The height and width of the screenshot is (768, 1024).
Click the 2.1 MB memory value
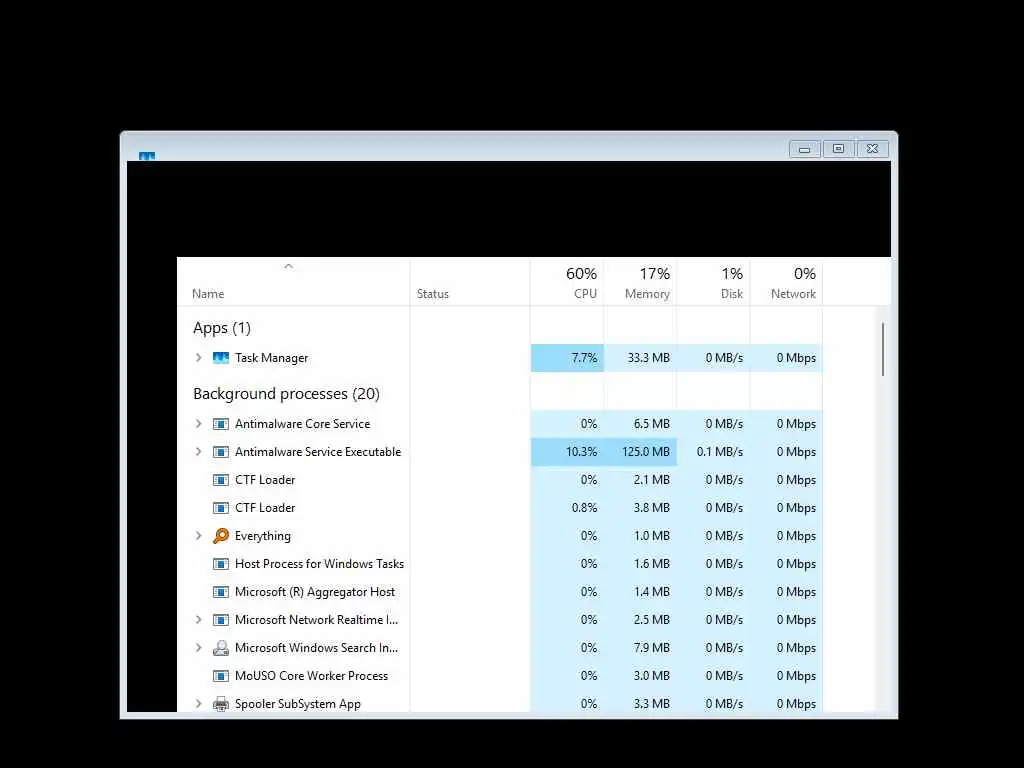[652, 479]
